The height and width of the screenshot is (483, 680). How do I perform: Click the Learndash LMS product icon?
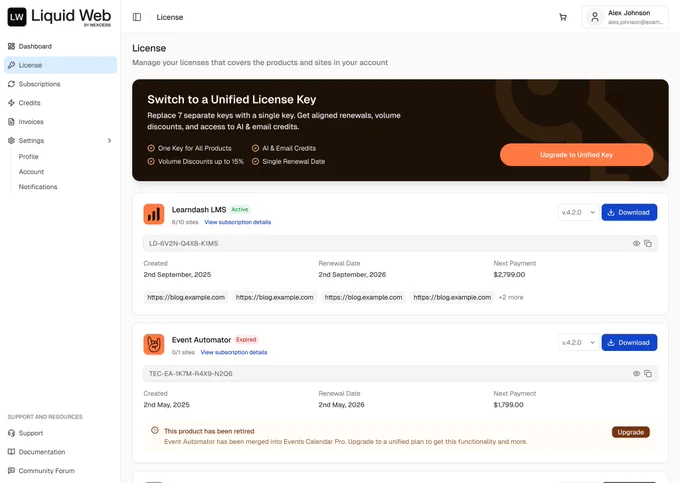click(154, 214)
